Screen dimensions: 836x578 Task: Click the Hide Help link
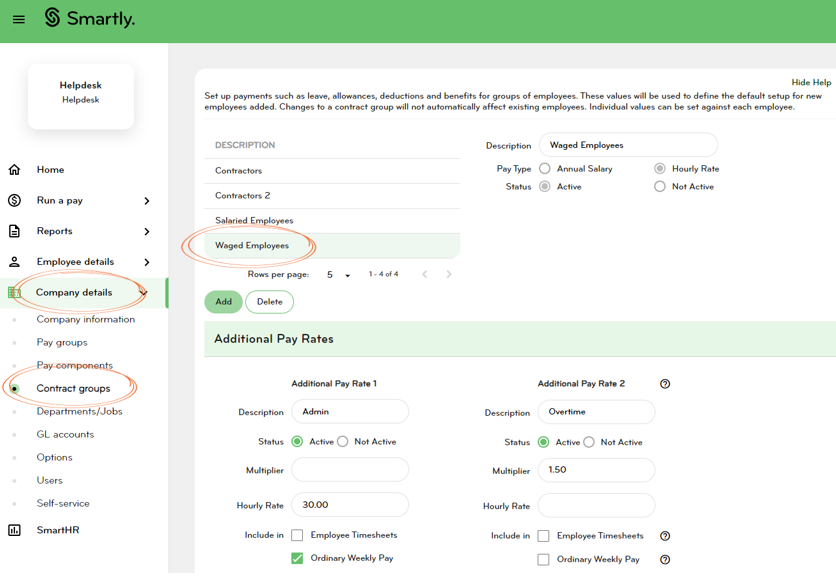tap(812, 82)
